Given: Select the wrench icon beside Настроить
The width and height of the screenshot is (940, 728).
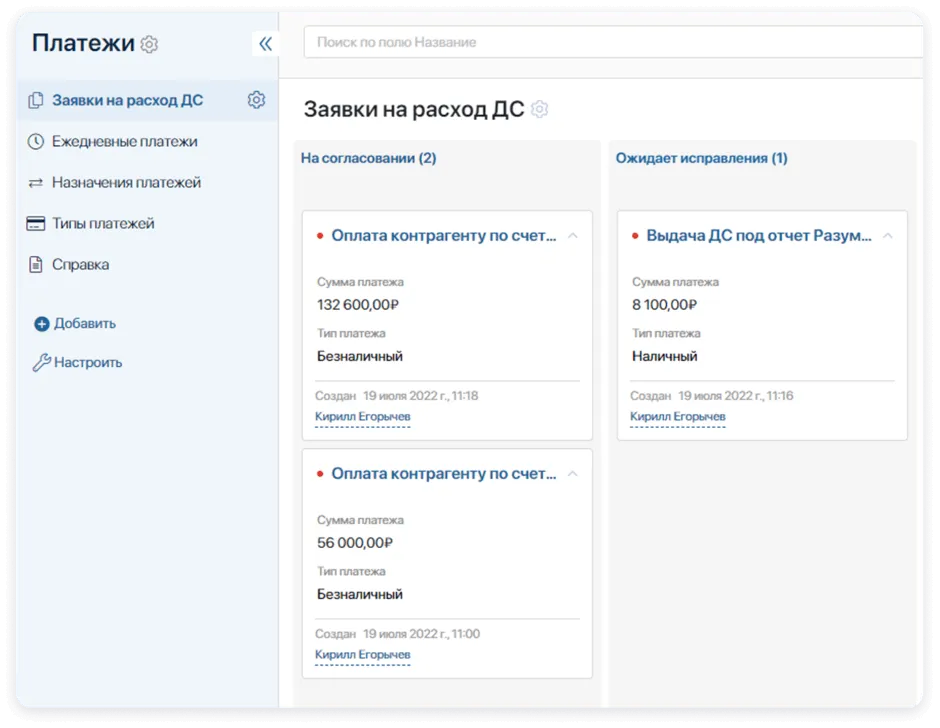Looking at the screenshot, I should click(x=41, y=362).
